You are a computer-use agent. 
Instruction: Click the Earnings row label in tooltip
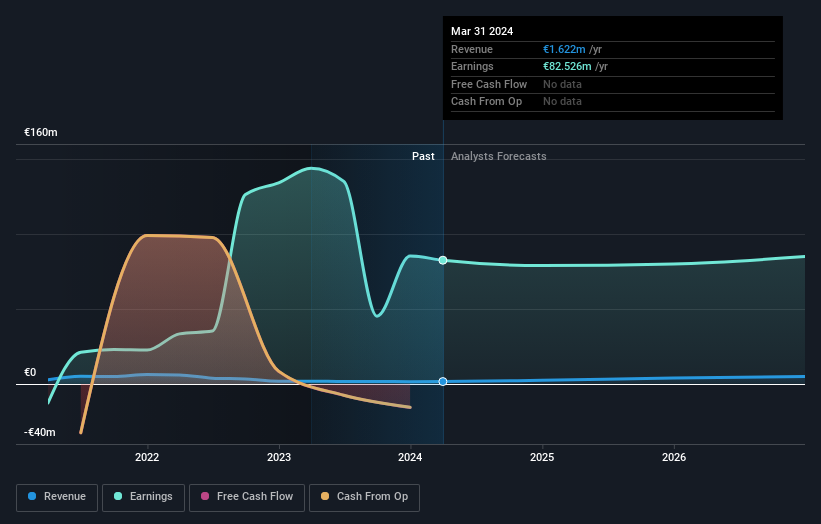point(472,66)
